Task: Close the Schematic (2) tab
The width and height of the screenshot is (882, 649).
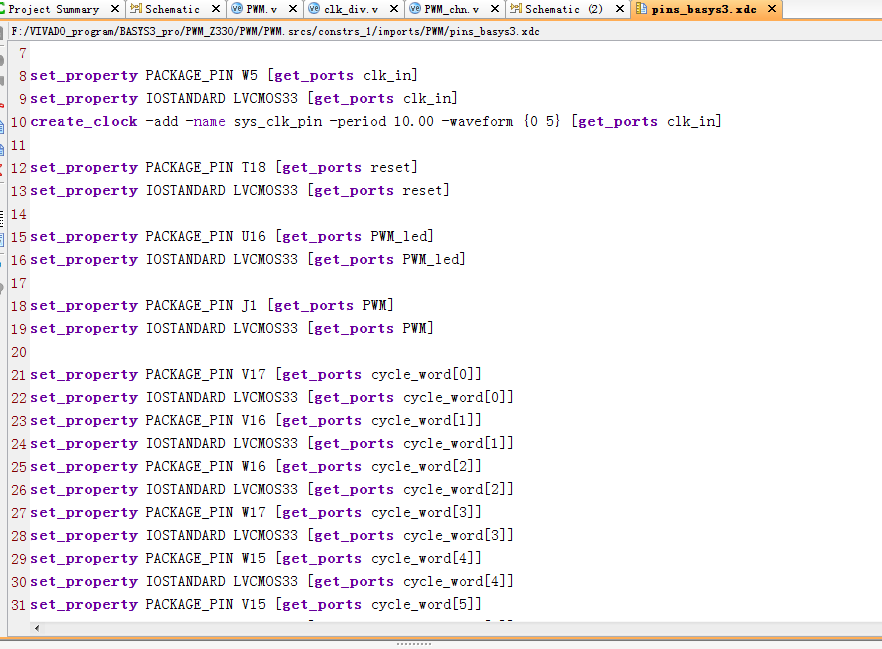Action: pos(621,9)
